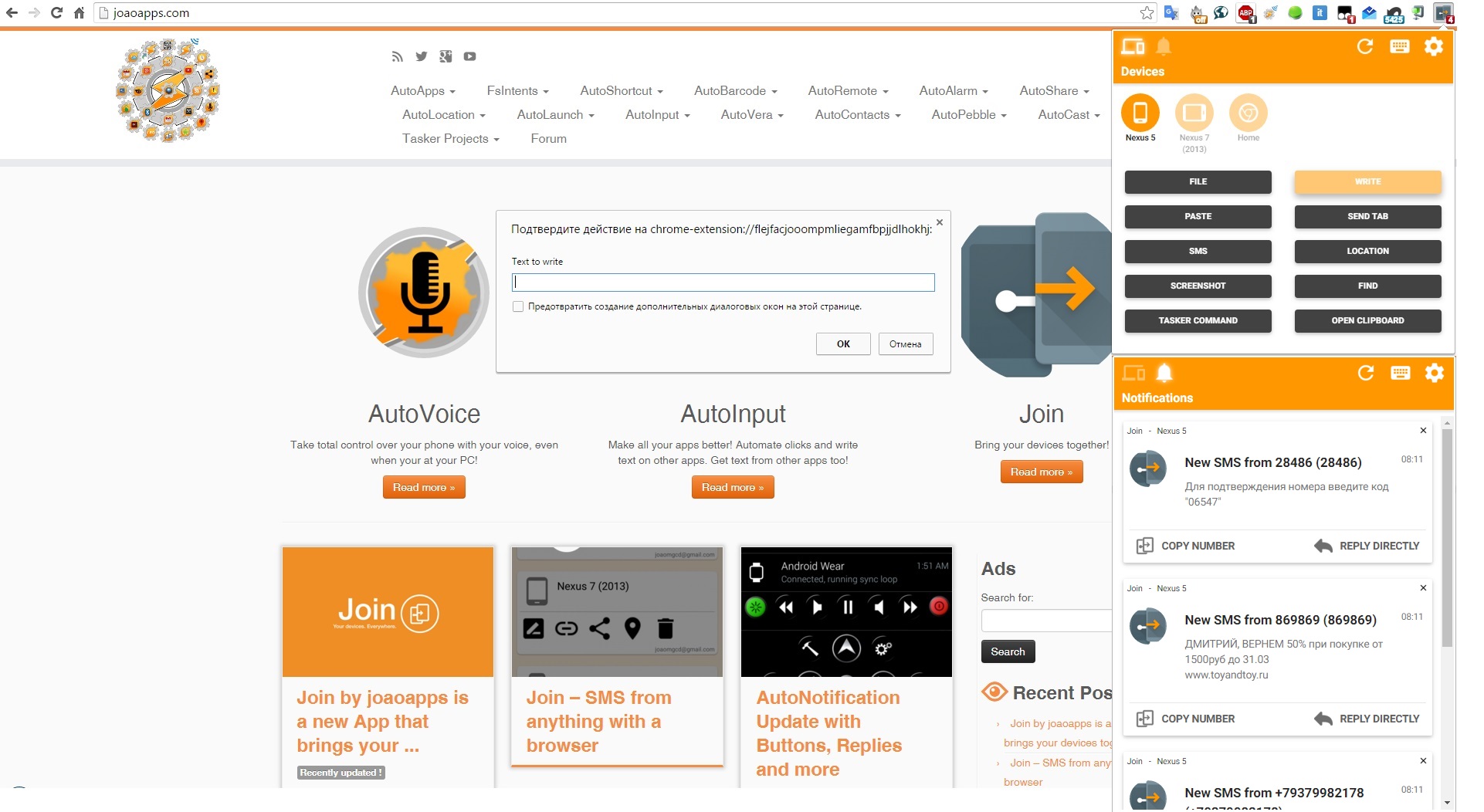Expand the AutoShortcut menu

(622, 90)
